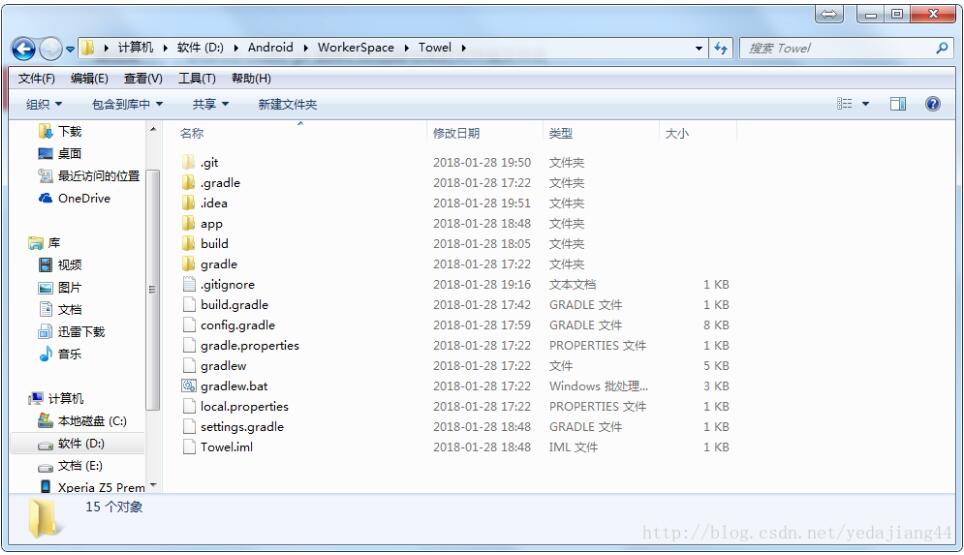Image resolution: width=964 pixels, height=555 pixels.
Task: Open the 图片 library
Action: tap(60, 287)
